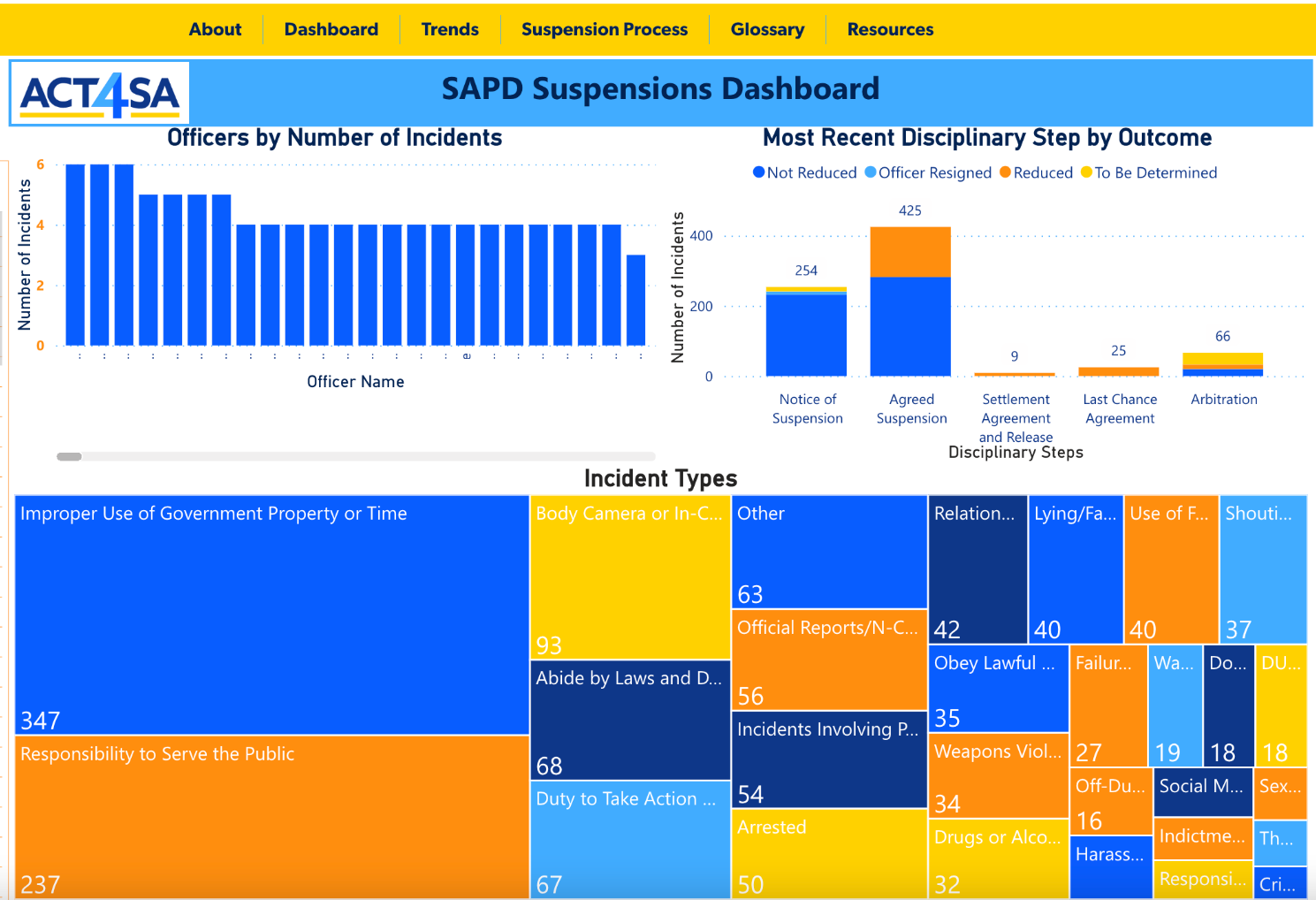Image resolution: width=1316 pixels, height=900 pixels.
Task: Toggle the Officer Resigned legend item
Action: 928,172
